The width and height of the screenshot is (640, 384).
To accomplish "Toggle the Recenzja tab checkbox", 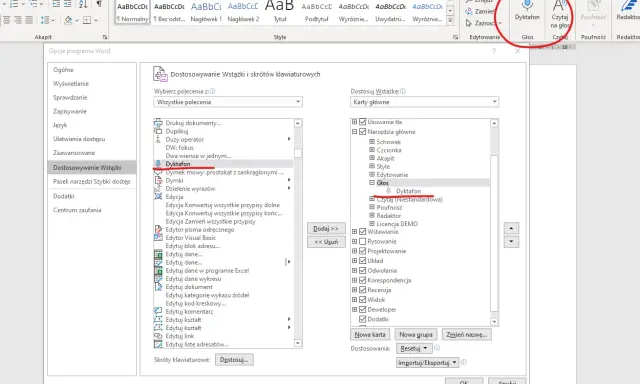I will click(x=362, y=290).
